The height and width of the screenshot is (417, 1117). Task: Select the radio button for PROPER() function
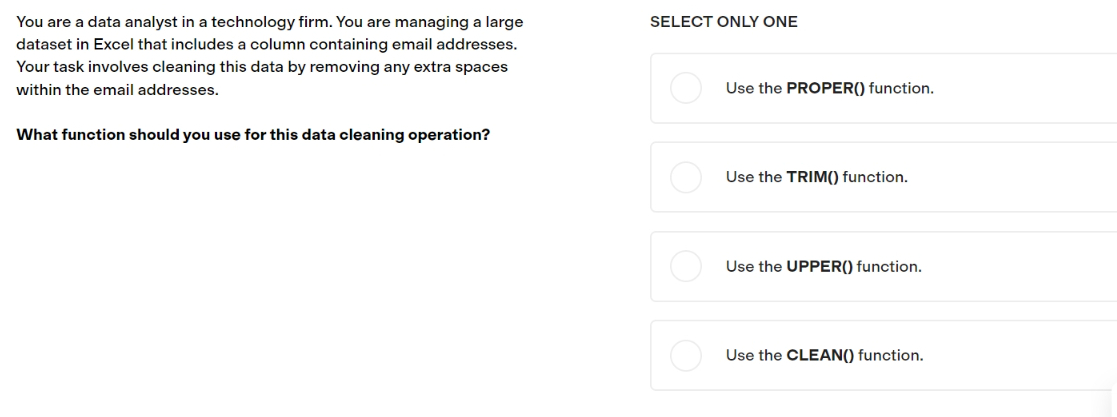(686, 88)
